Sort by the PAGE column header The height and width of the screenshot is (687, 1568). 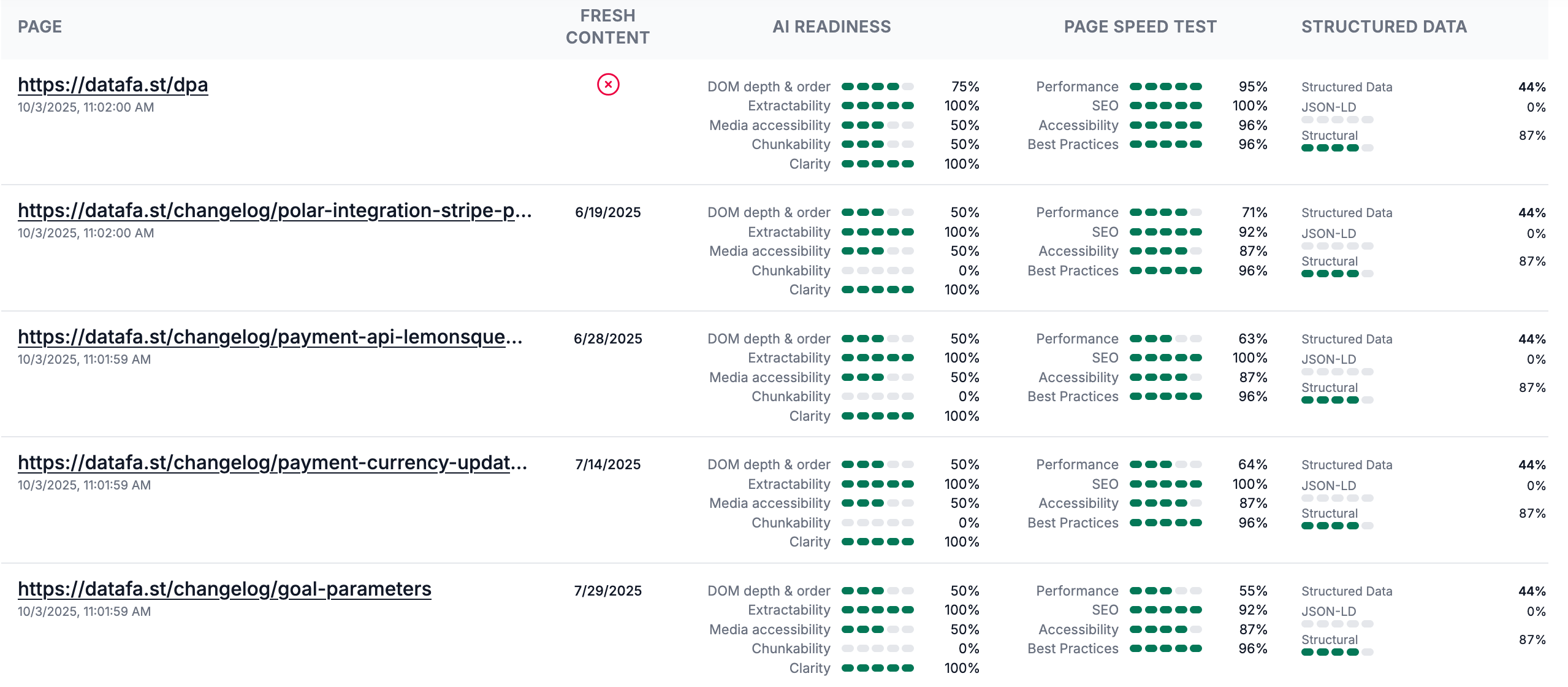tap(40, 26)
